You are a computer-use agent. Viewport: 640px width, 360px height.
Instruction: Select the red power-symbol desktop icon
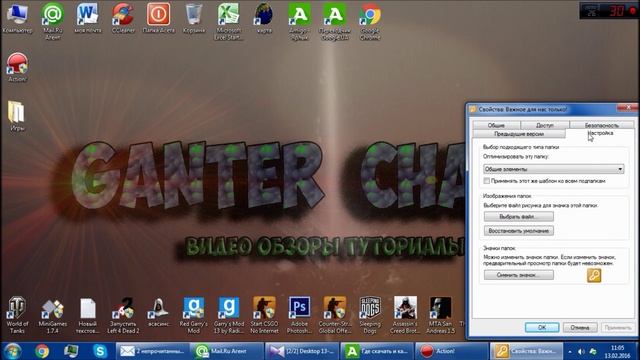coord(158,19)
